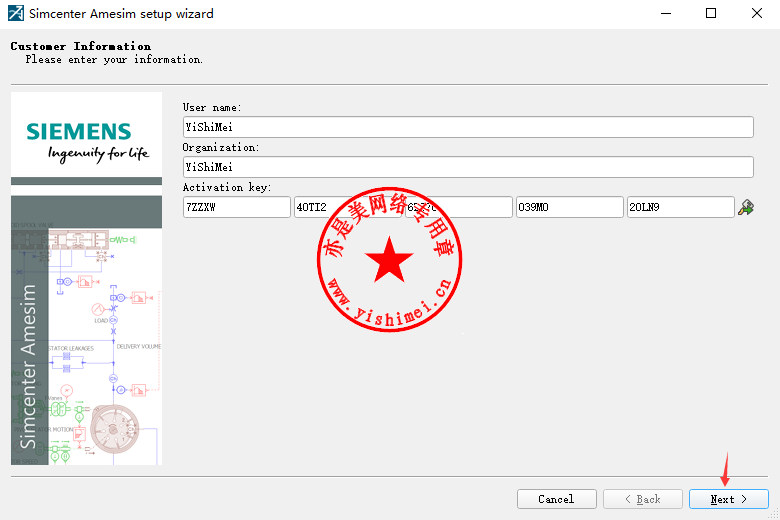Click the Cancel button
The width and height of the screenshot is (780, 520).
click(557, 499)
